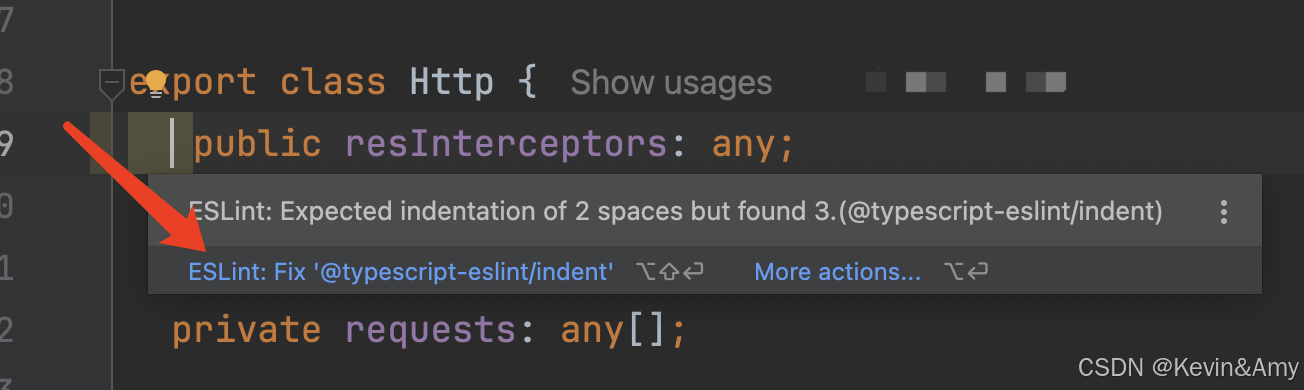The height and width of the screenshot is (390, 1304).
Task: Click the class keyword
Action: pos(332,82)
